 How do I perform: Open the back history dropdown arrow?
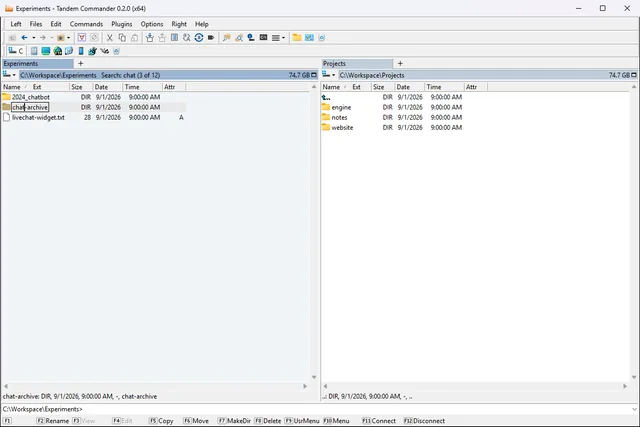(33, 38)
